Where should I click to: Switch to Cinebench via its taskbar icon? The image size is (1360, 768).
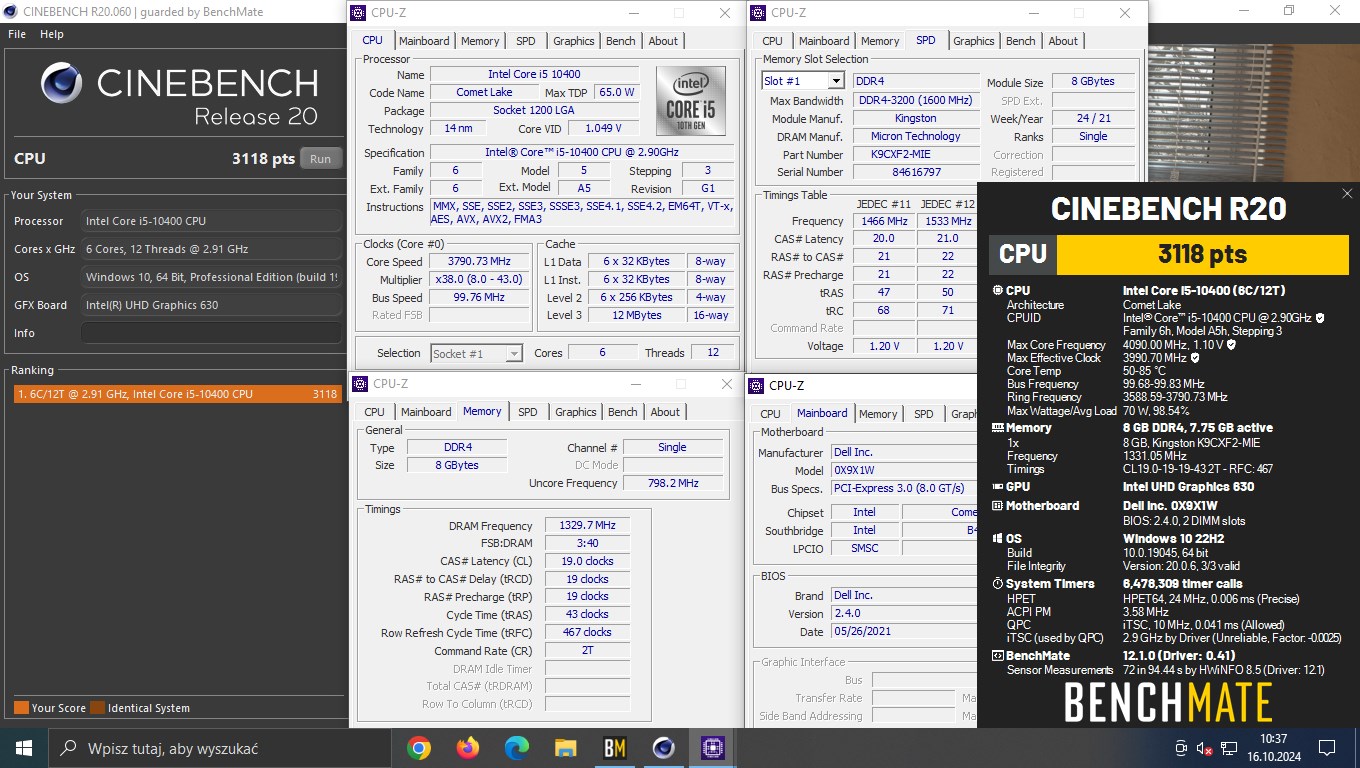pos(663,747)
